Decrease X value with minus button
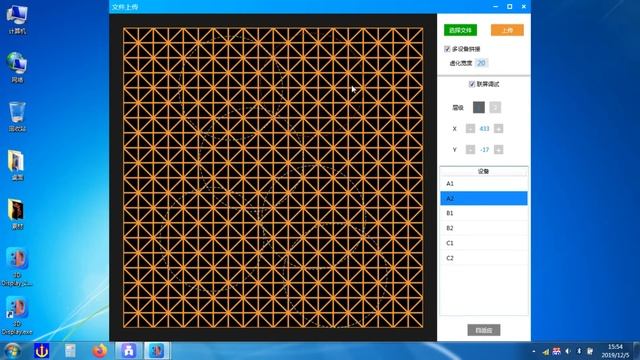The width and height of the screenshot is (640, 360). pyautogui.click(x=470, y=129)
